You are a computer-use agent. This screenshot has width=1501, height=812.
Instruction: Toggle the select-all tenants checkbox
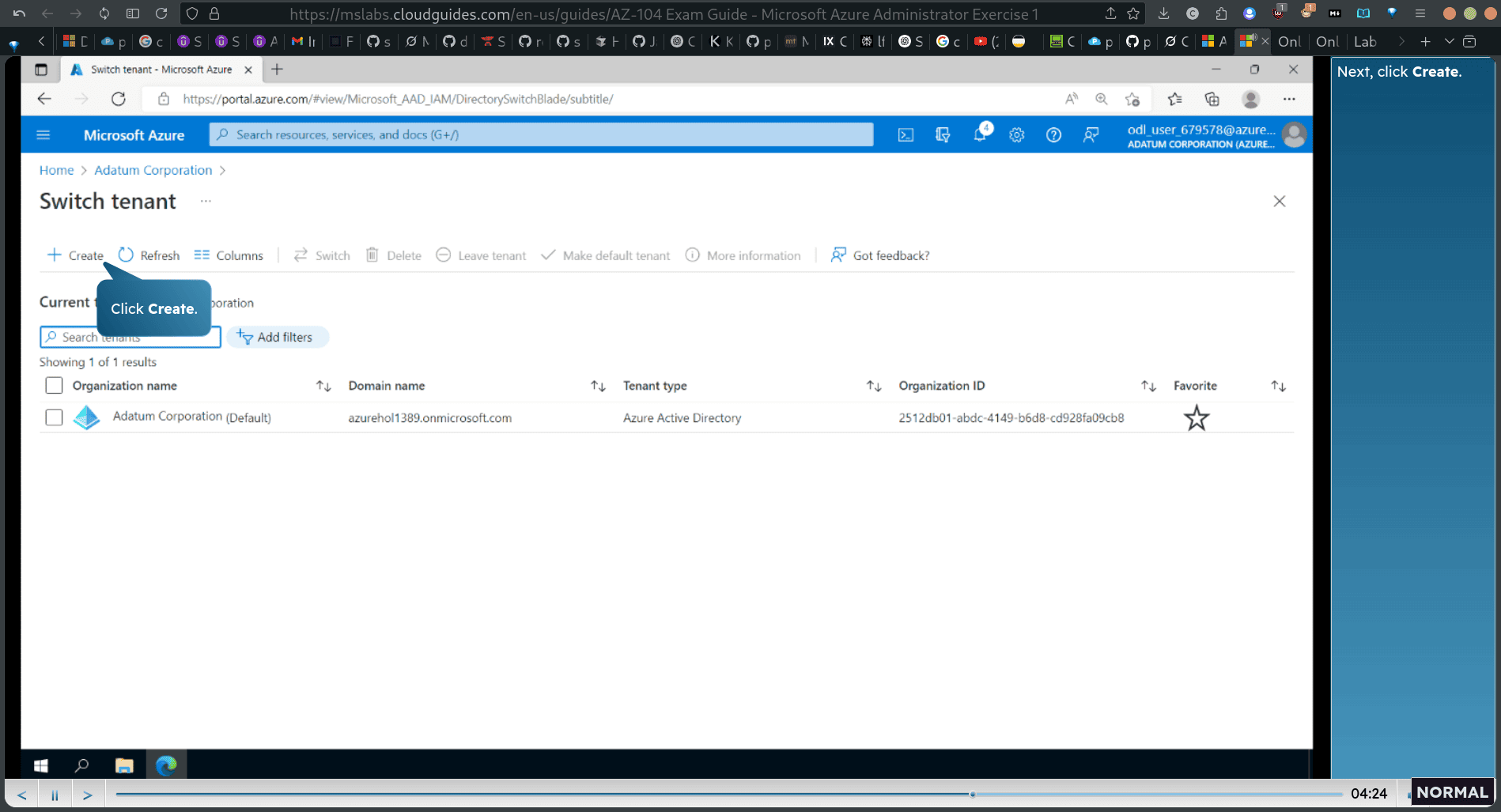pos(54,385)
